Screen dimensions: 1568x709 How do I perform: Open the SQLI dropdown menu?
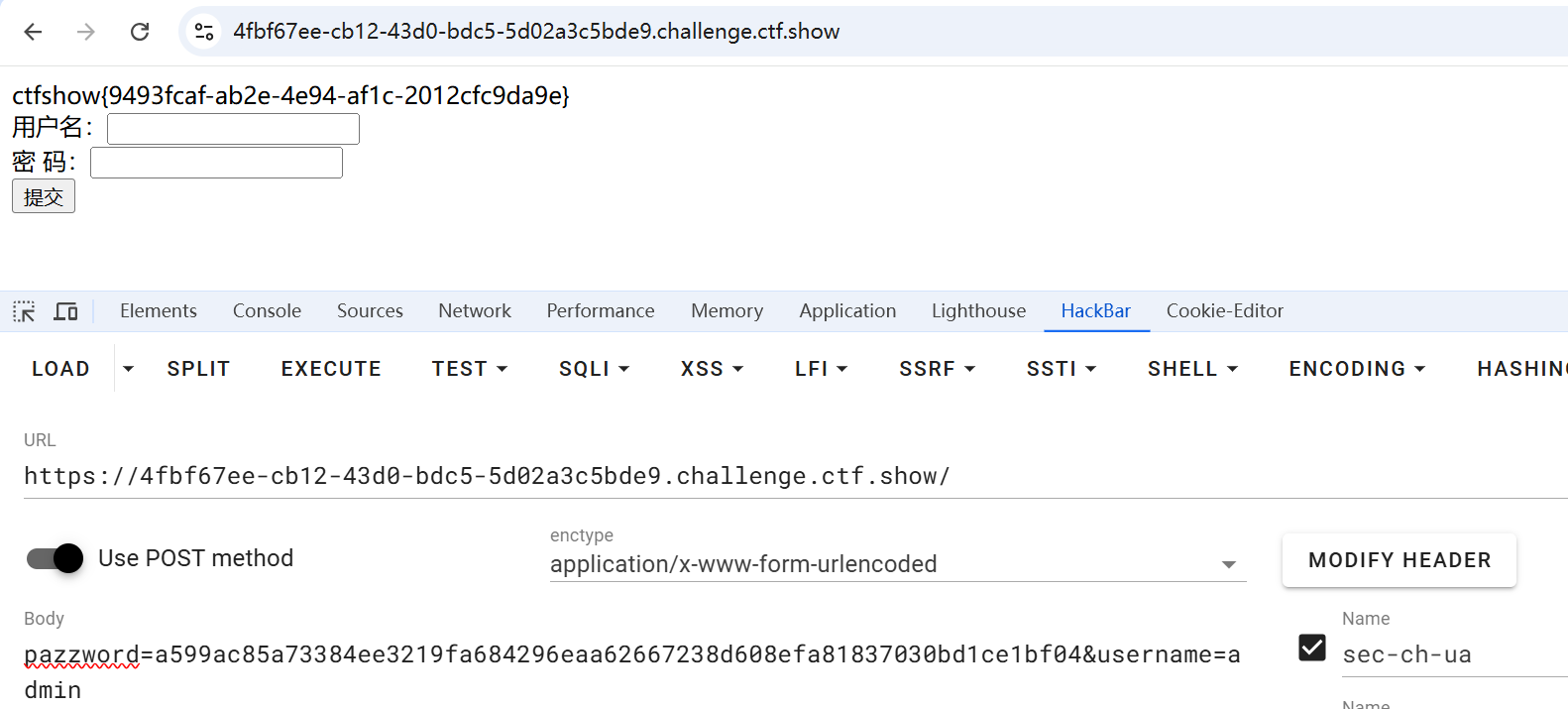click(x=594, y=369)
